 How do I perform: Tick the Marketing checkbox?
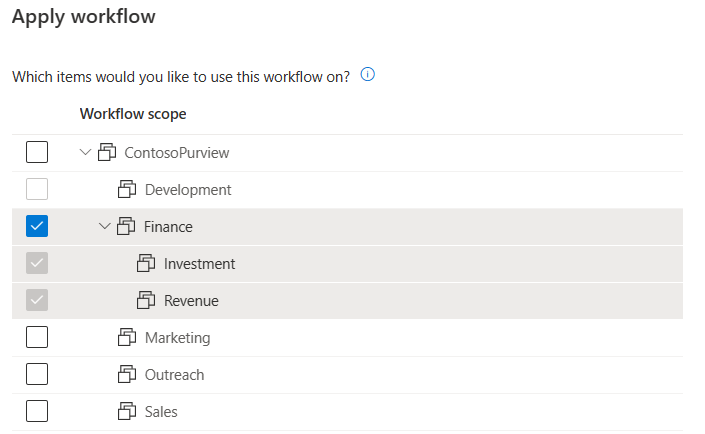coord(37,337)
